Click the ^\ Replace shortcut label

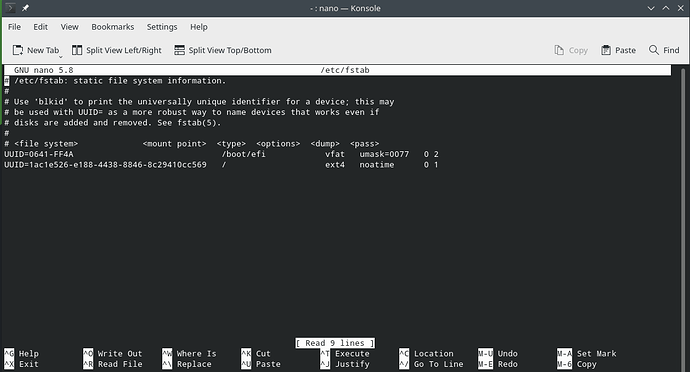pyautogui.click(x=187, y=364)
